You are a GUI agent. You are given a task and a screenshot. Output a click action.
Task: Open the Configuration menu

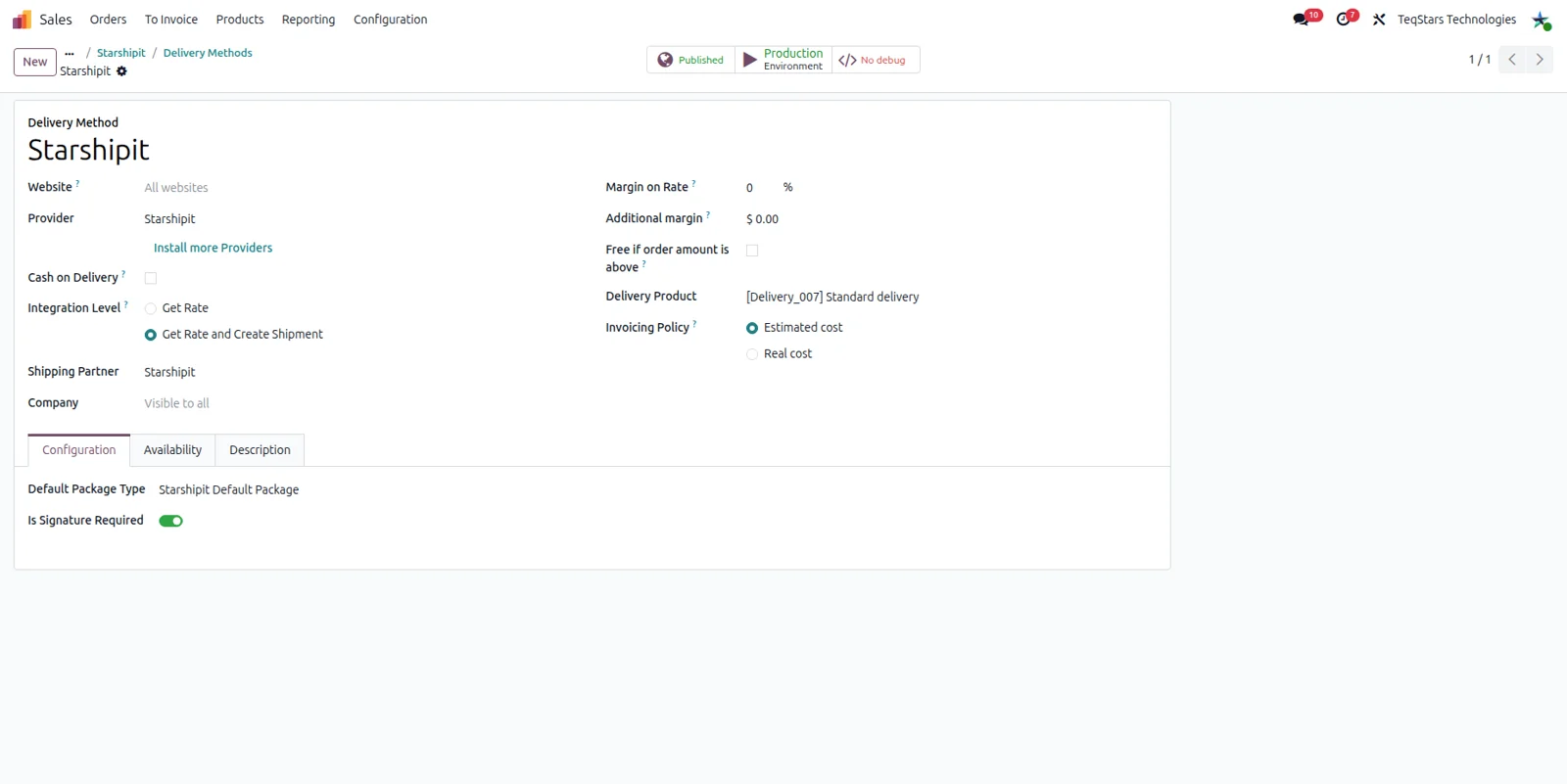(391, 20)
